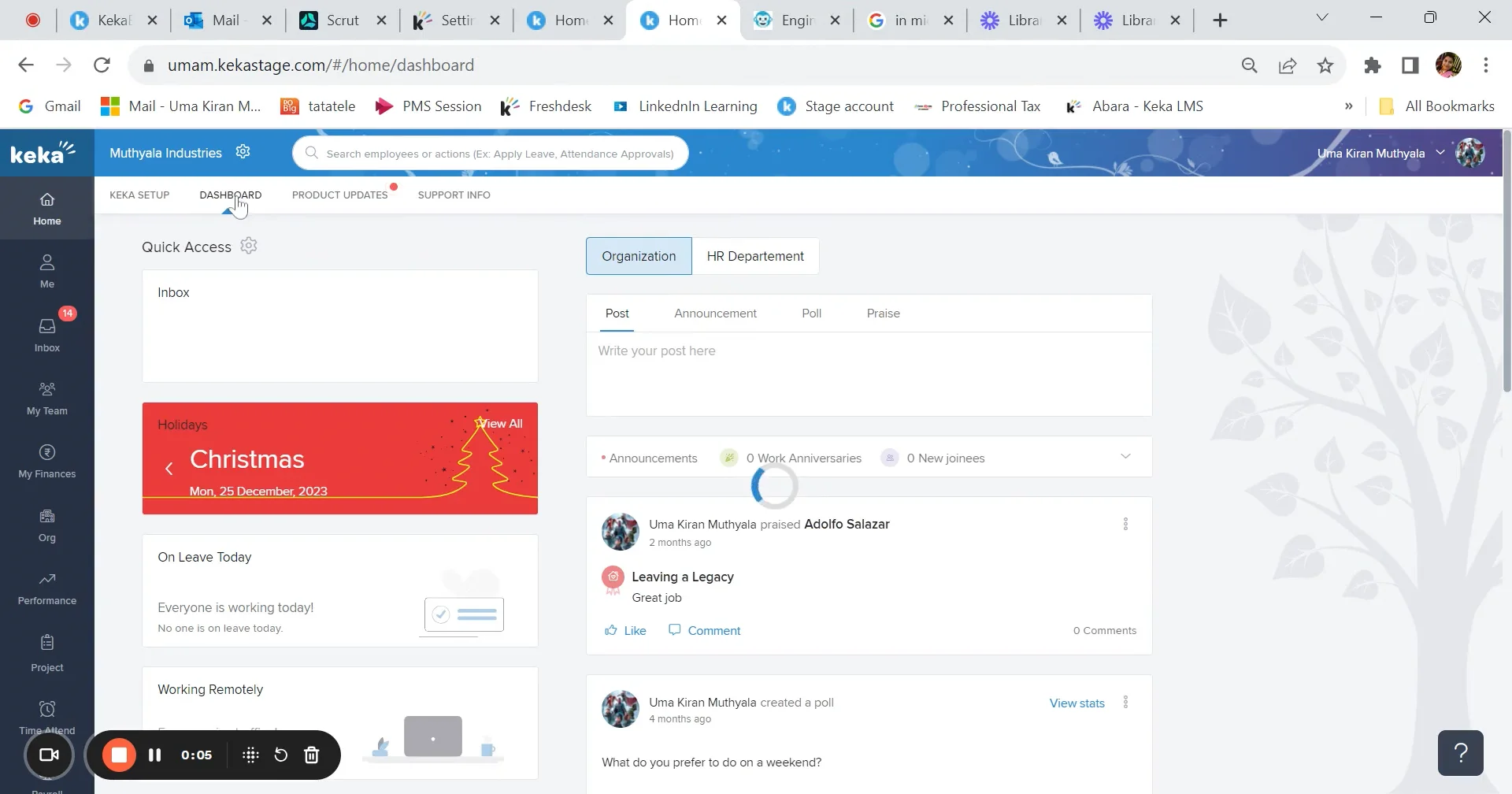Open the browser tab search dropdown
This screenshot has width=1512, height=794.
1321,17
